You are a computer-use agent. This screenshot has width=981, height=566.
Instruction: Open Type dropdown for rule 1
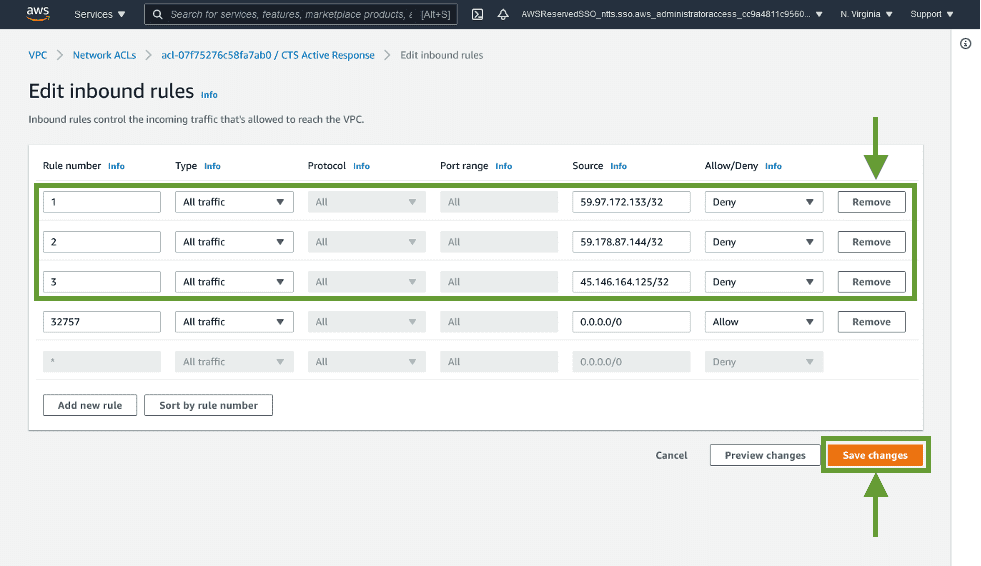(234, 202)
